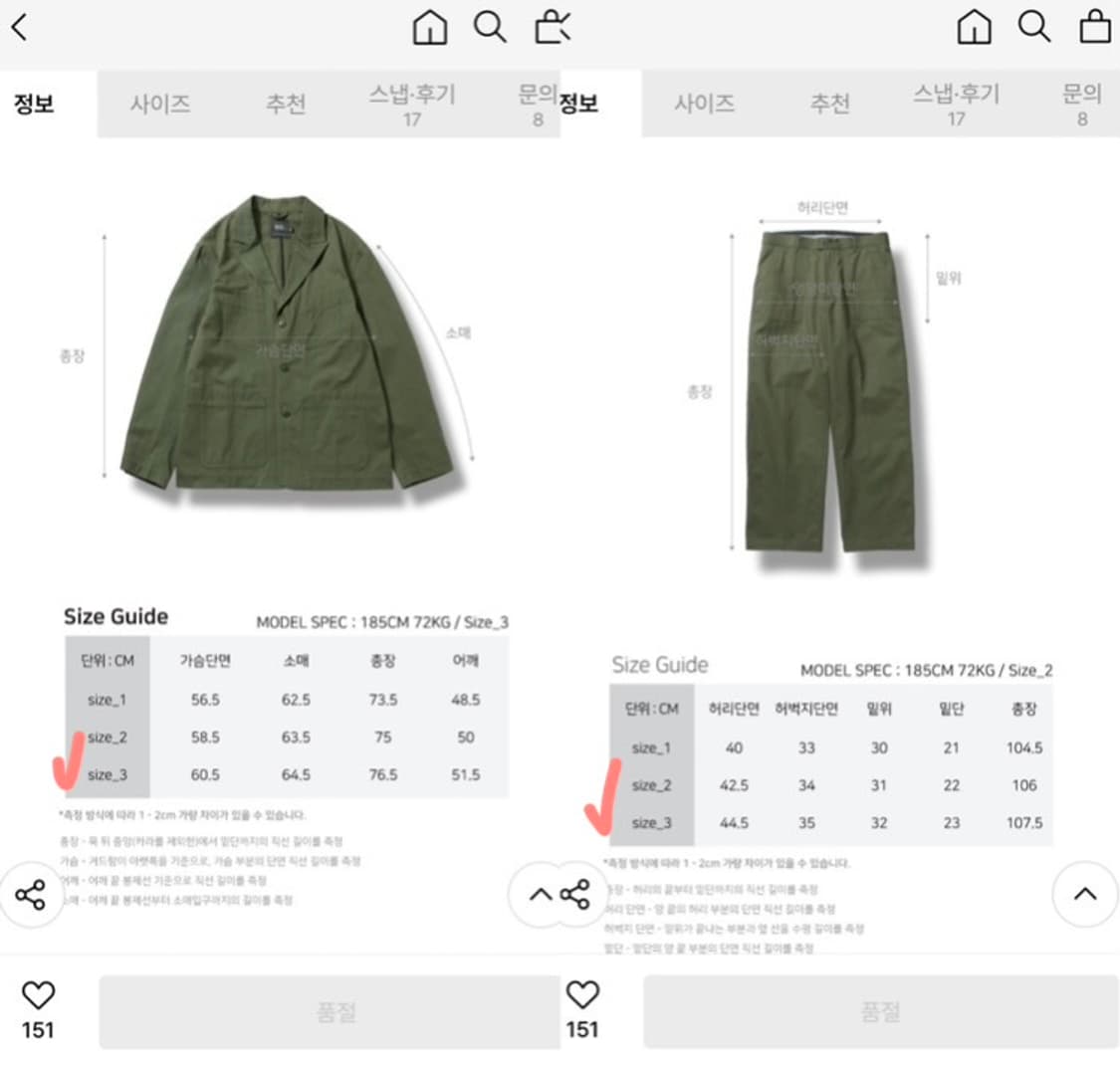Tap the back arrow icon
Viewport: 1120px width, 1065px height.
19,27
